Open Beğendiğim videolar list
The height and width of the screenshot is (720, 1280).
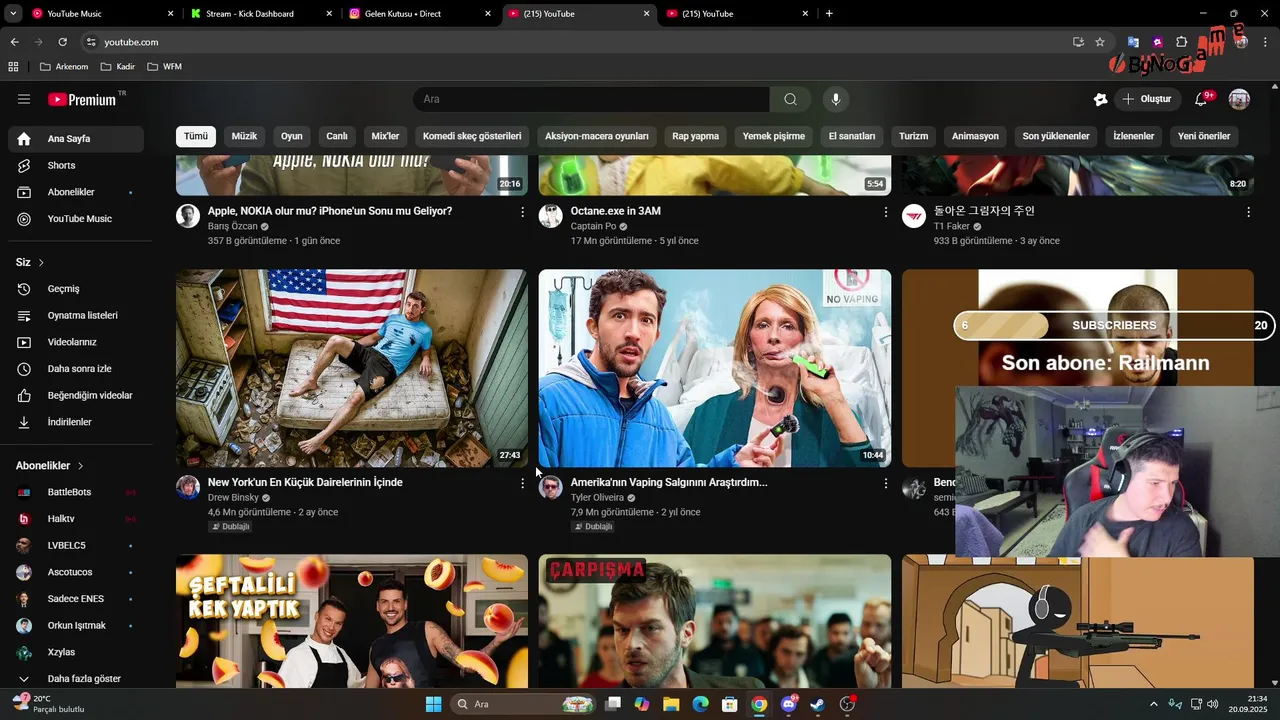coord(76,395)
